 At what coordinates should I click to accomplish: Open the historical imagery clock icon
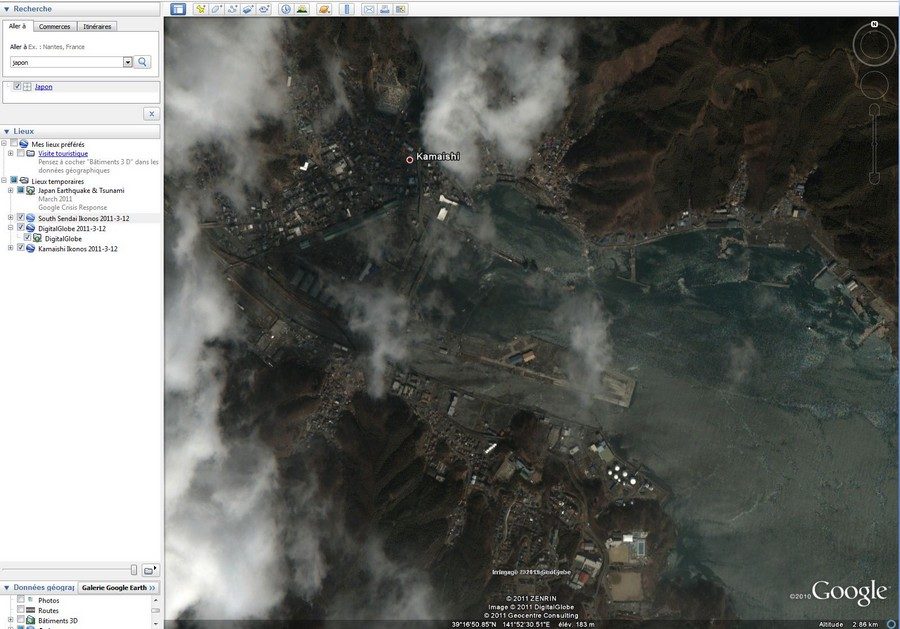286,9
